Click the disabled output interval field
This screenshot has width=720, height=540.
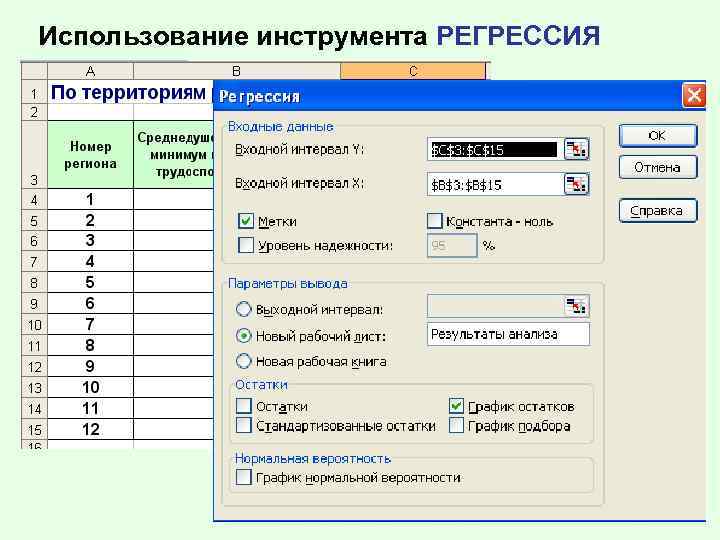click(495, 306)
